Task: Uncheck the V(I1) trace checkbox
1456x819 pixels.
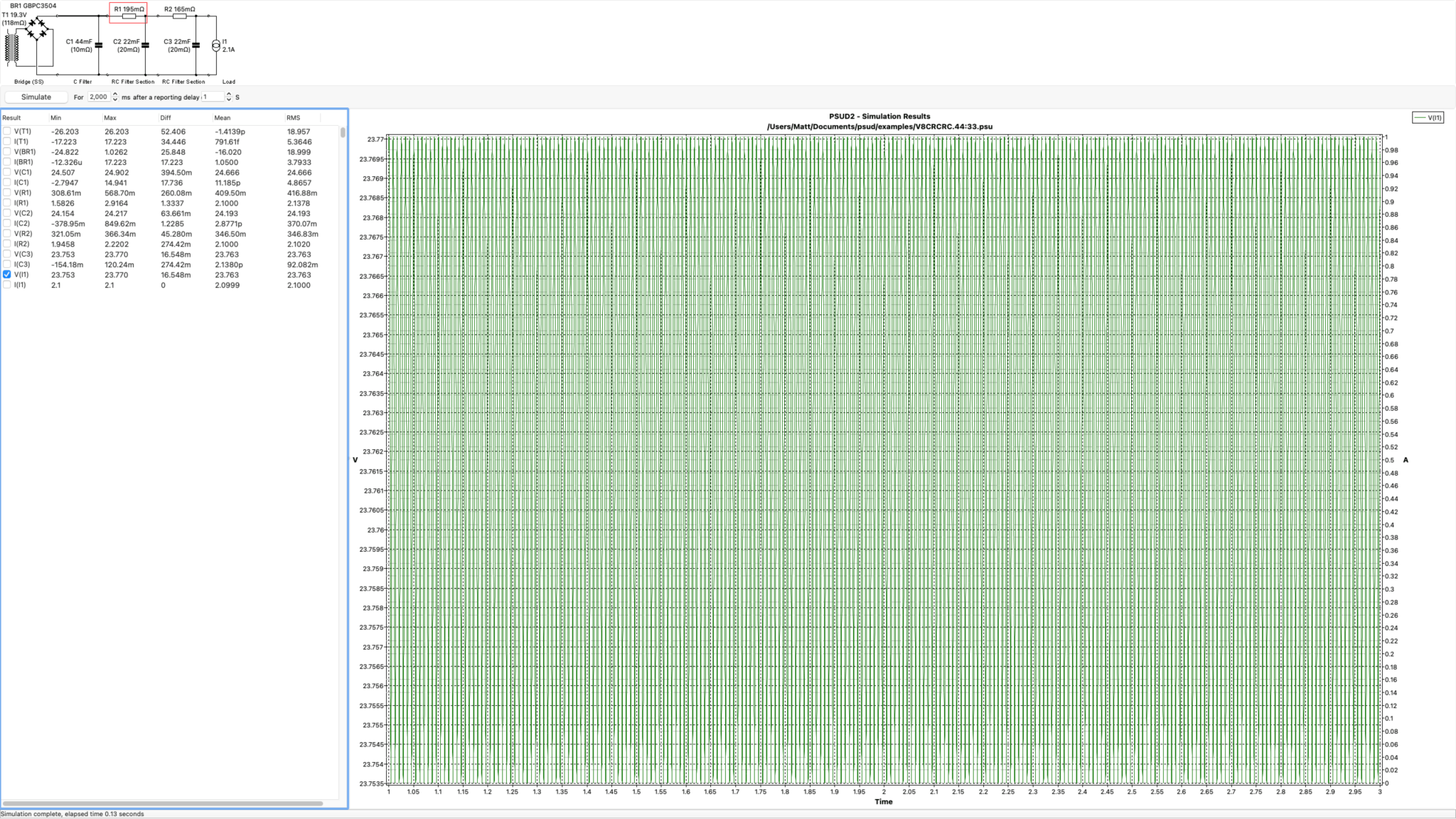Action: click(x=7, y=274)
